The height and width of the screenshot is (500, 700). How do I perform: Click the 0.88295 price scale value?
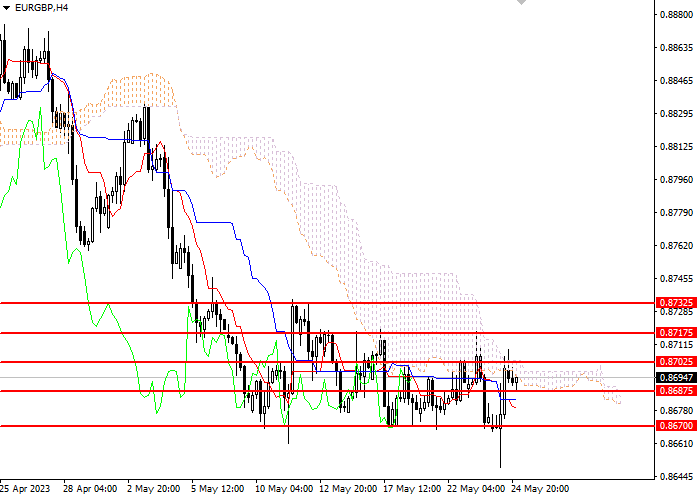point(676,114)
